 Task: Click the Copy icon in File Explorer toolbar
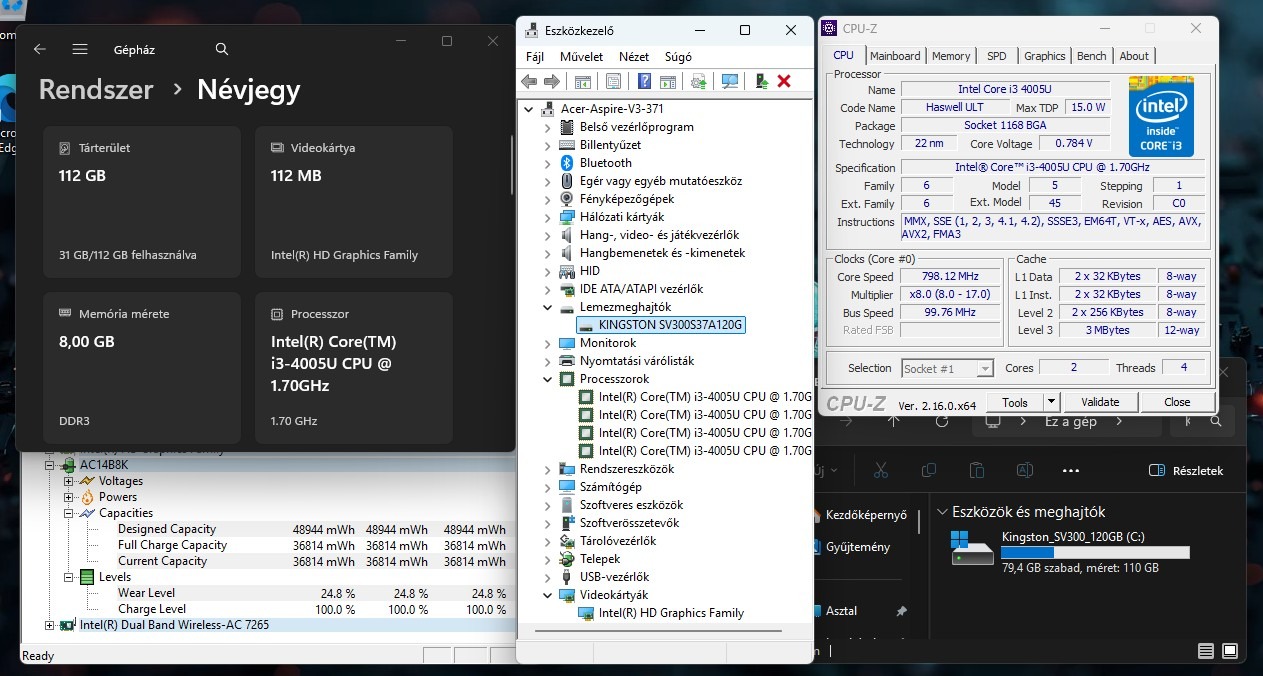click(x=929, y=470)
